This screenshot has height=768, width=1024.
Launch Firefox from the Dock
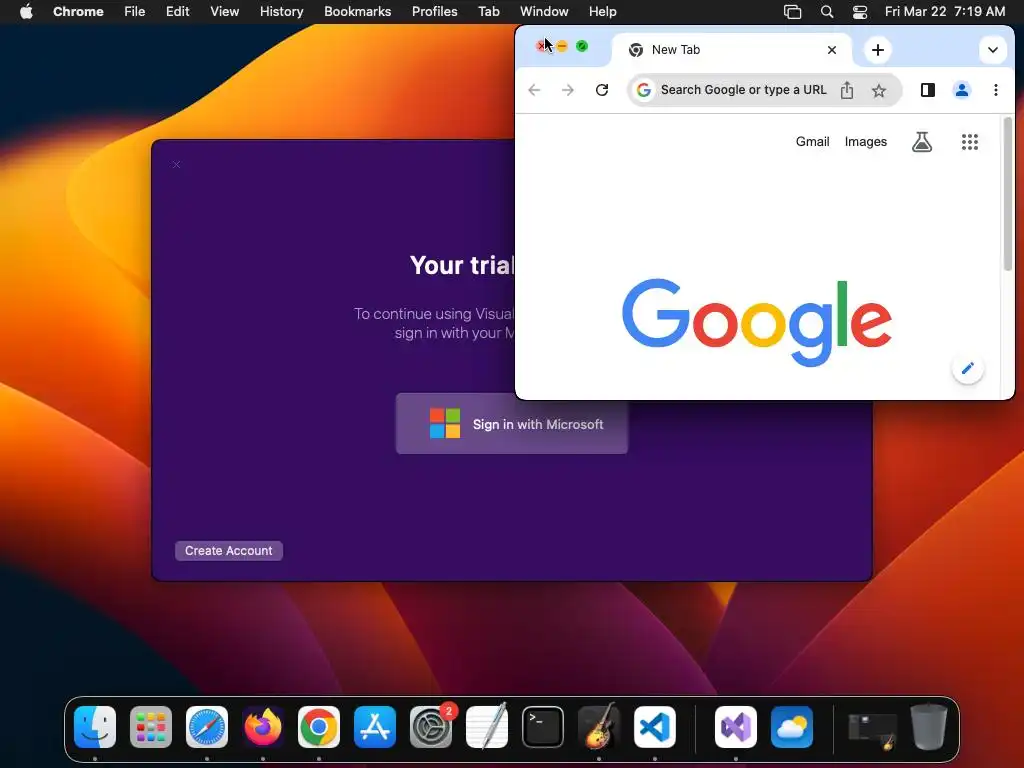(x=263, y=727)
